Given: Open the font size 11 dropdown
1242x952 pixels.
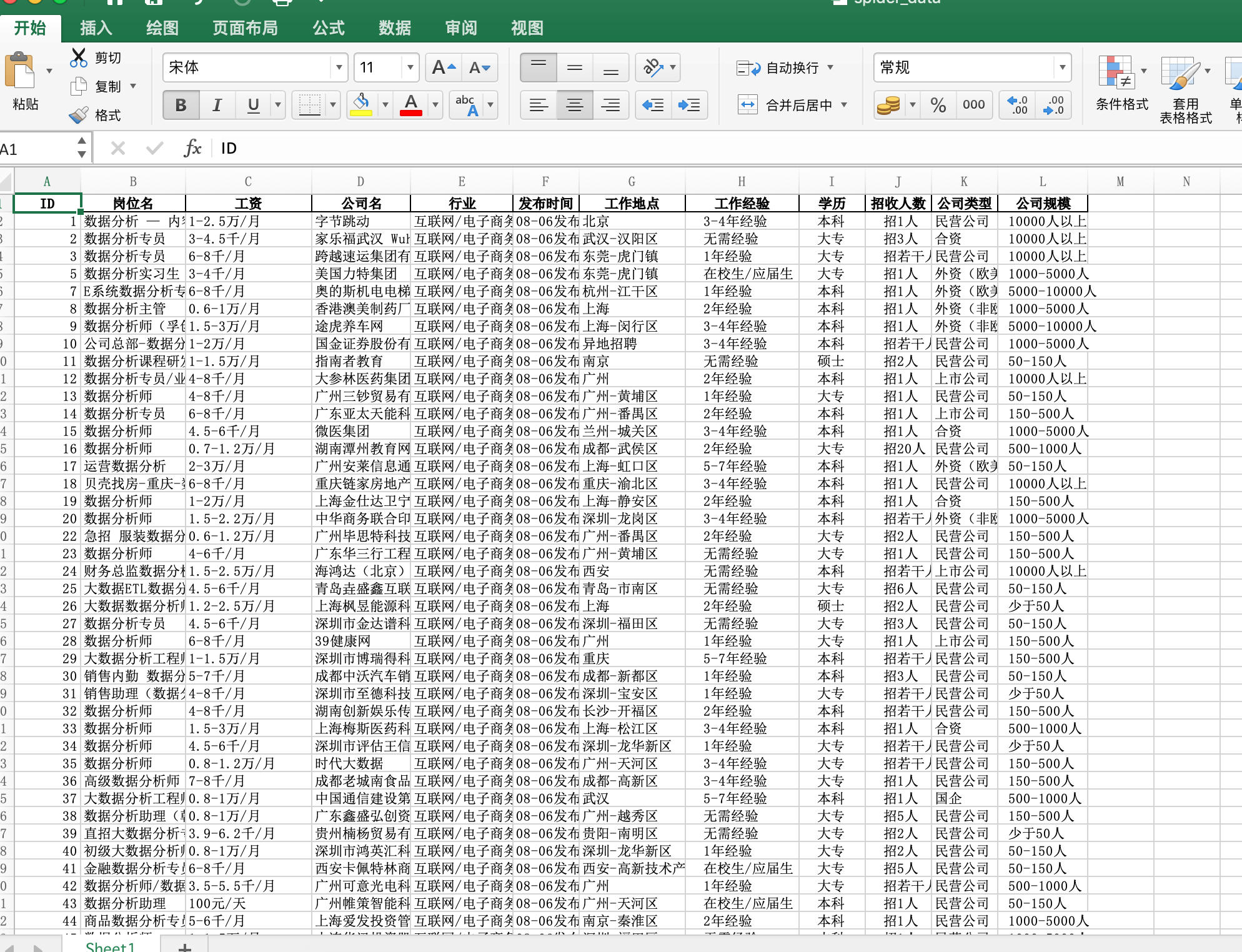Looking at the screenshot, I should coord(409,67).
